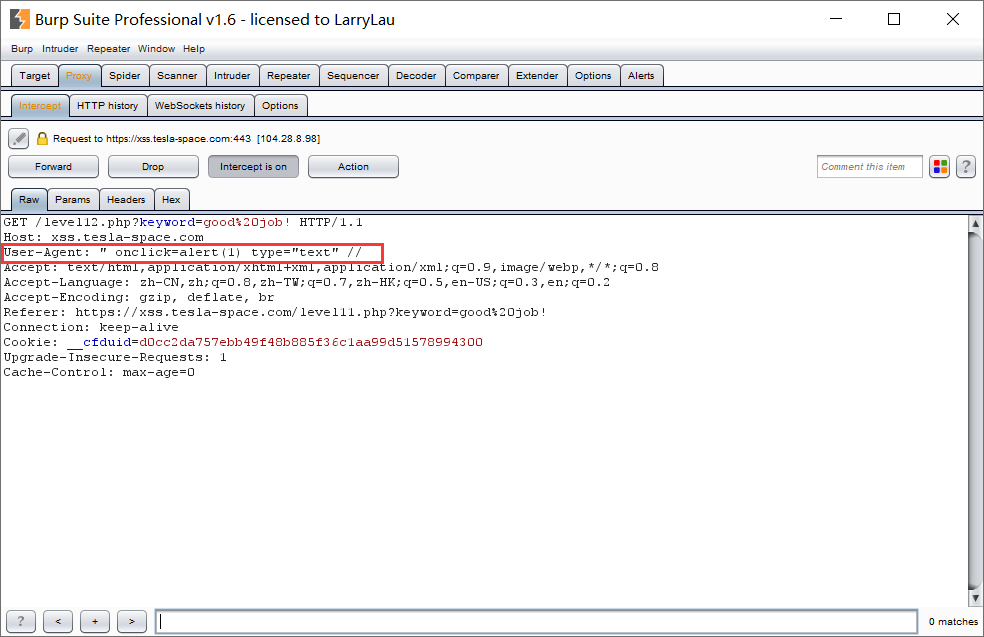Open the WebSockets history sub-tab
The width and height of the screenshot is (984, 637).
point(200,106)
